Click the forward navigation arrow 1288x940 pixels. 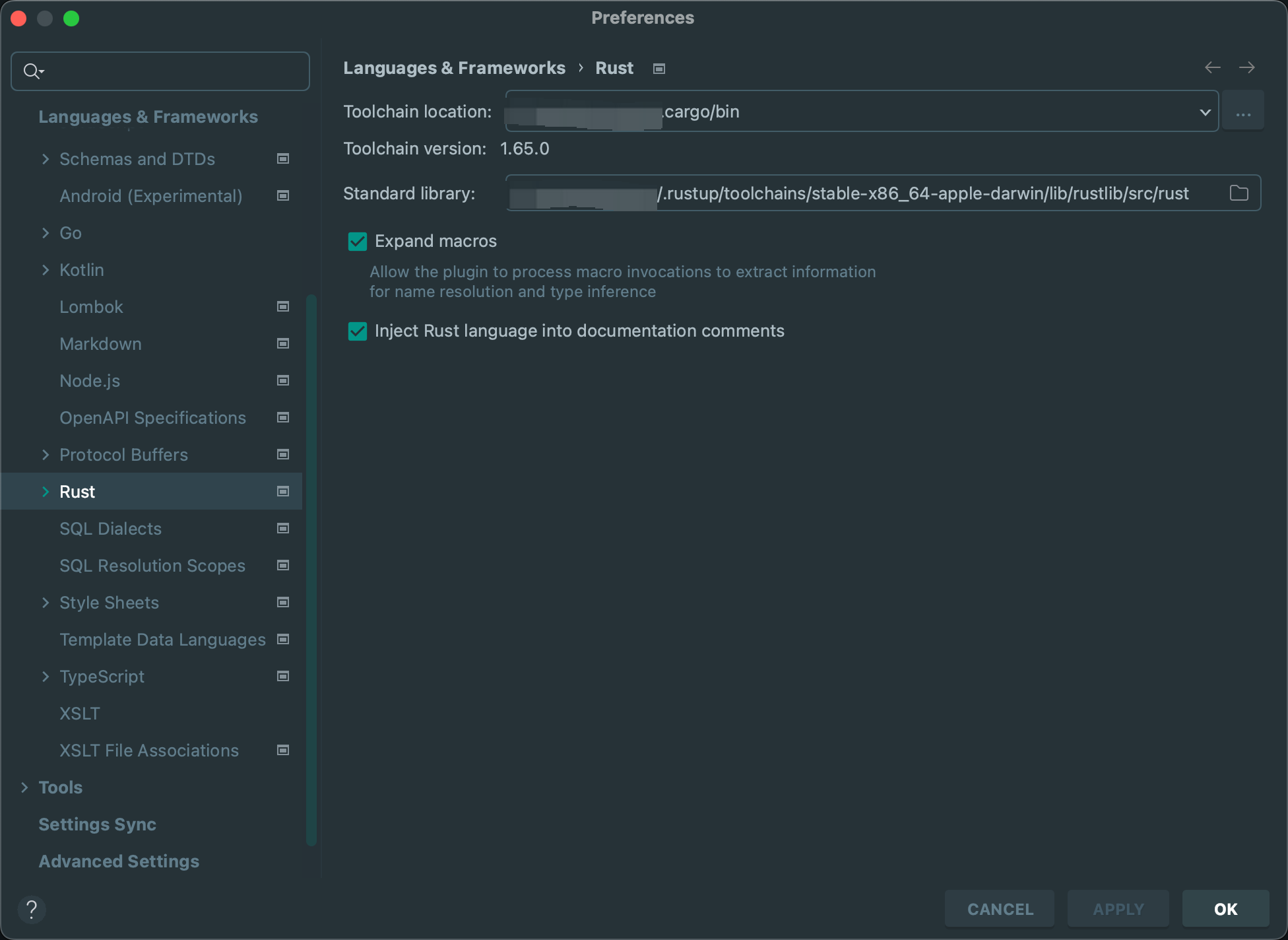pos(1248,67)
